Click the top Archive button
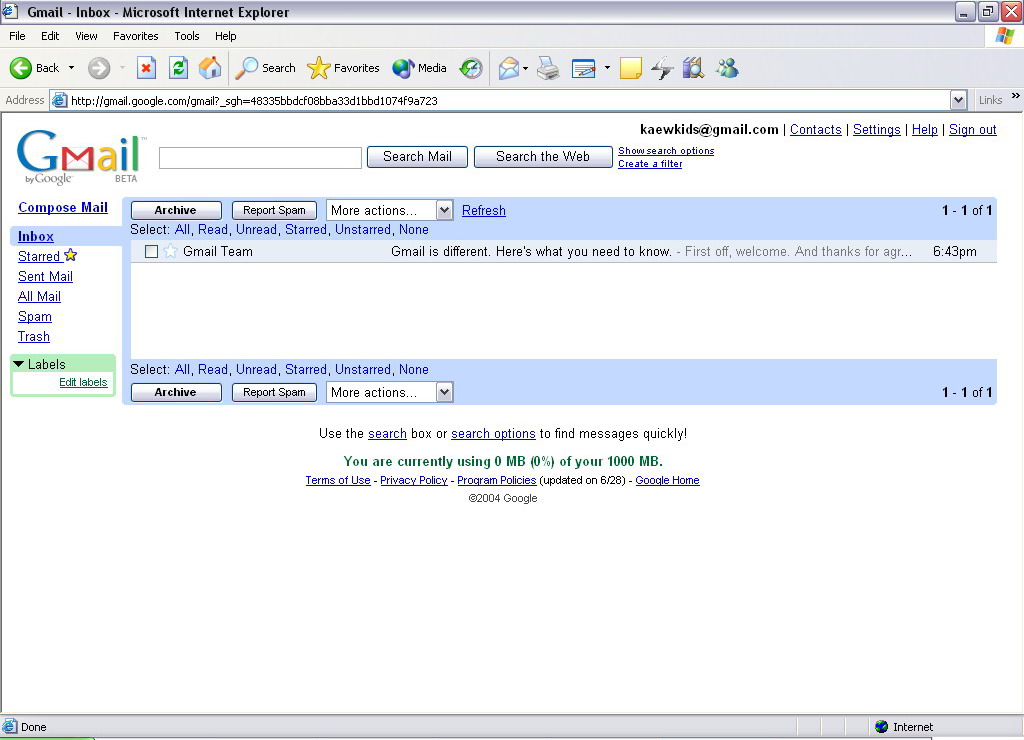 (x=176, y=210)
